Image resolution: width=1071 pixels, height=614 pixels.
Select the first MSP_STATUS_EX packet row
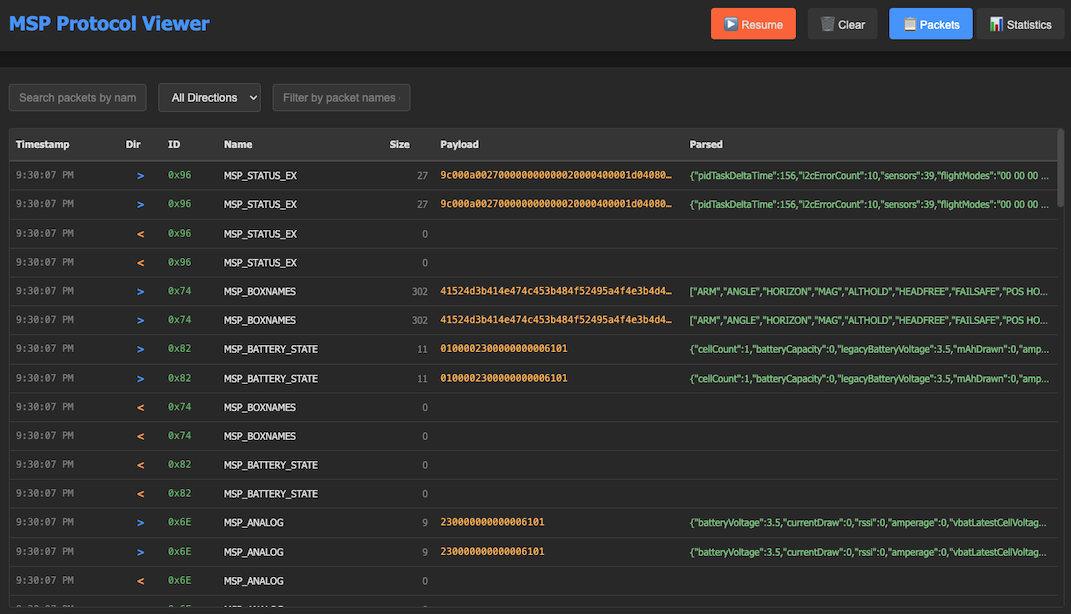click(533, 176)
